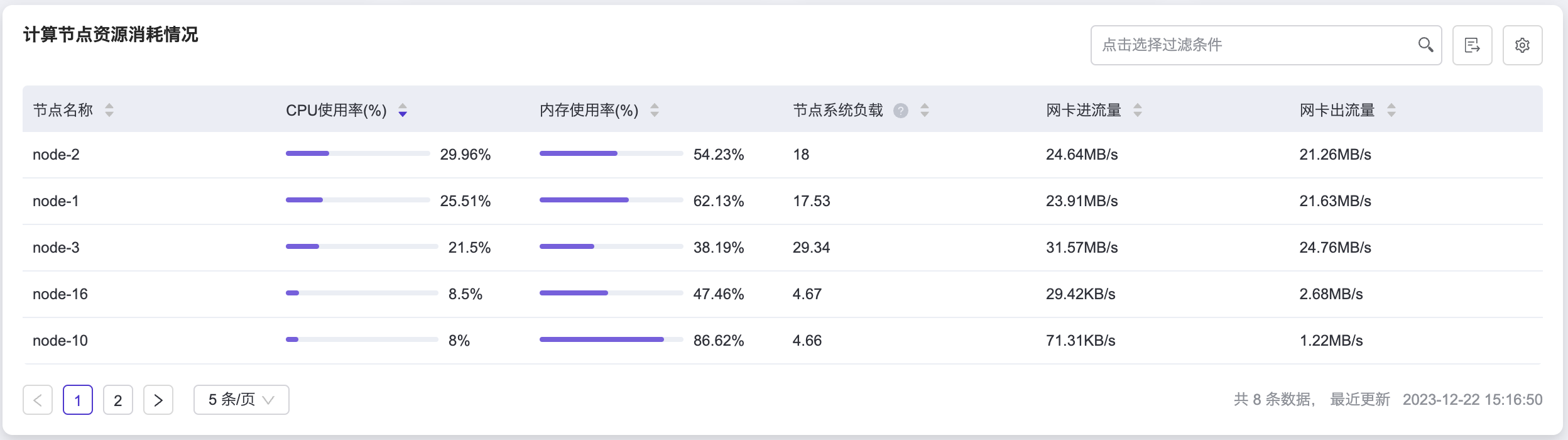Click next page arrow
The width and height of the screenshot is (1568, 440).
coord(158,400)
